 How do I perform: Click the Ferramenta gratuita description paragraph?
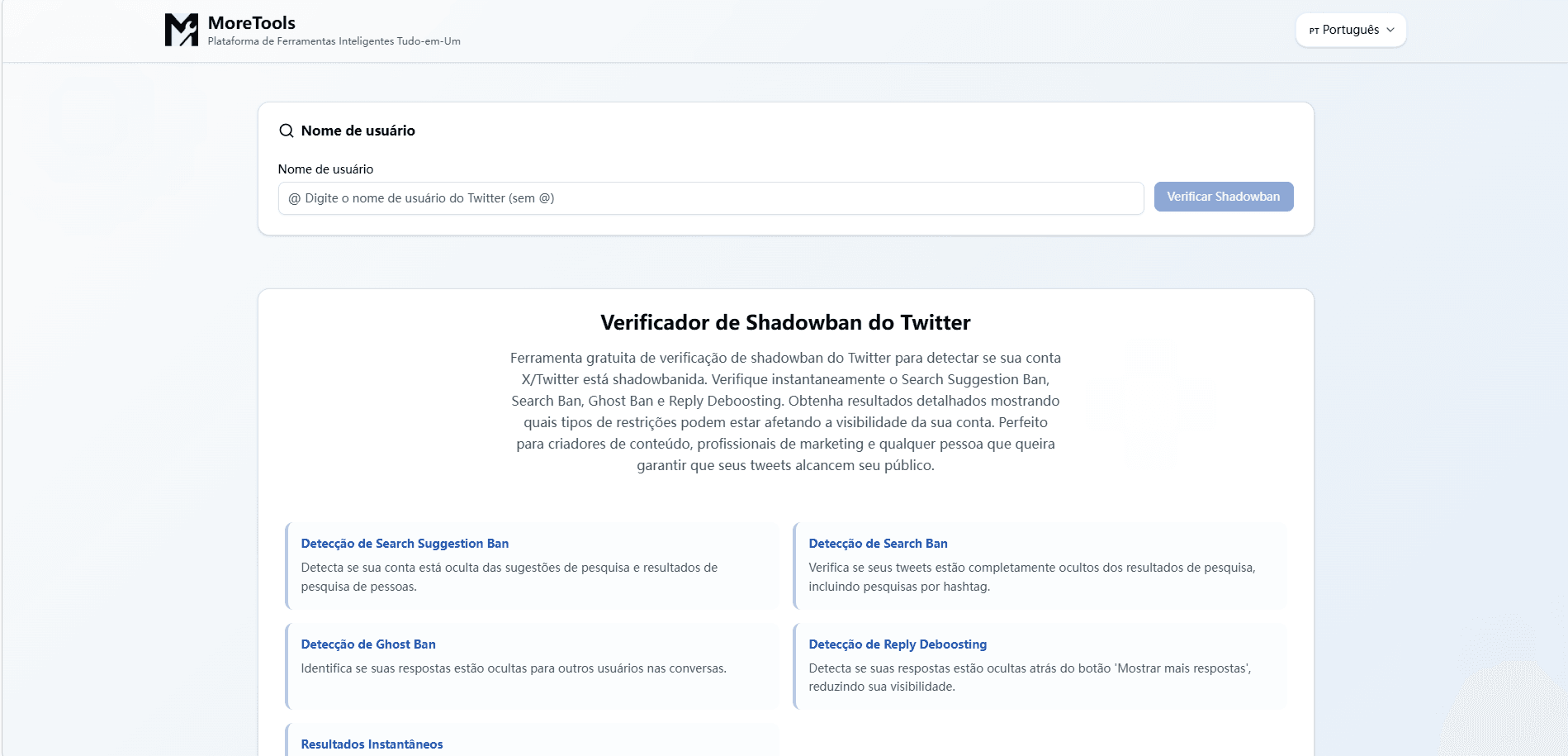[x=785, y=411]
